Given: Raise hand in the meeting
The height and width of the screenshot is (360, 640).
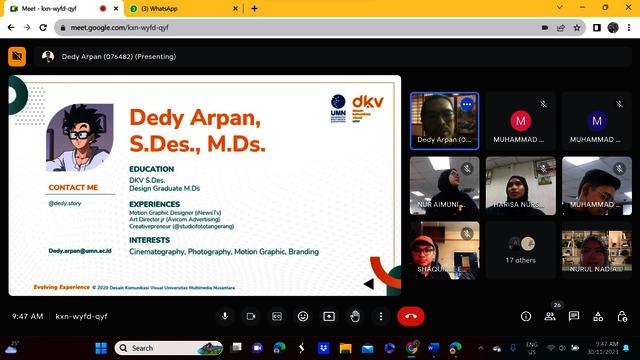Looking at the screenshot, I should tap(355, 316).
